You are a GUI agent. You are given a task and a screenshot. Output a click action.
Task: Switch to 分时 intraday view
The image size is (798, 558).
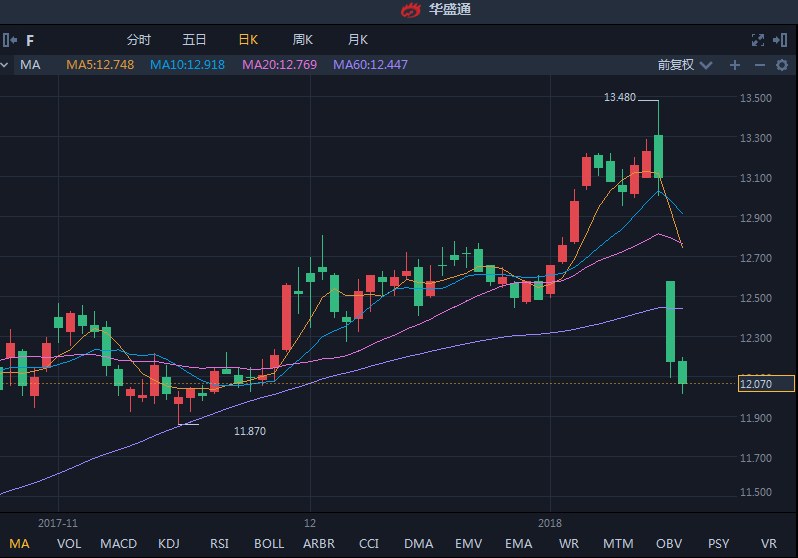pos(139,40)
